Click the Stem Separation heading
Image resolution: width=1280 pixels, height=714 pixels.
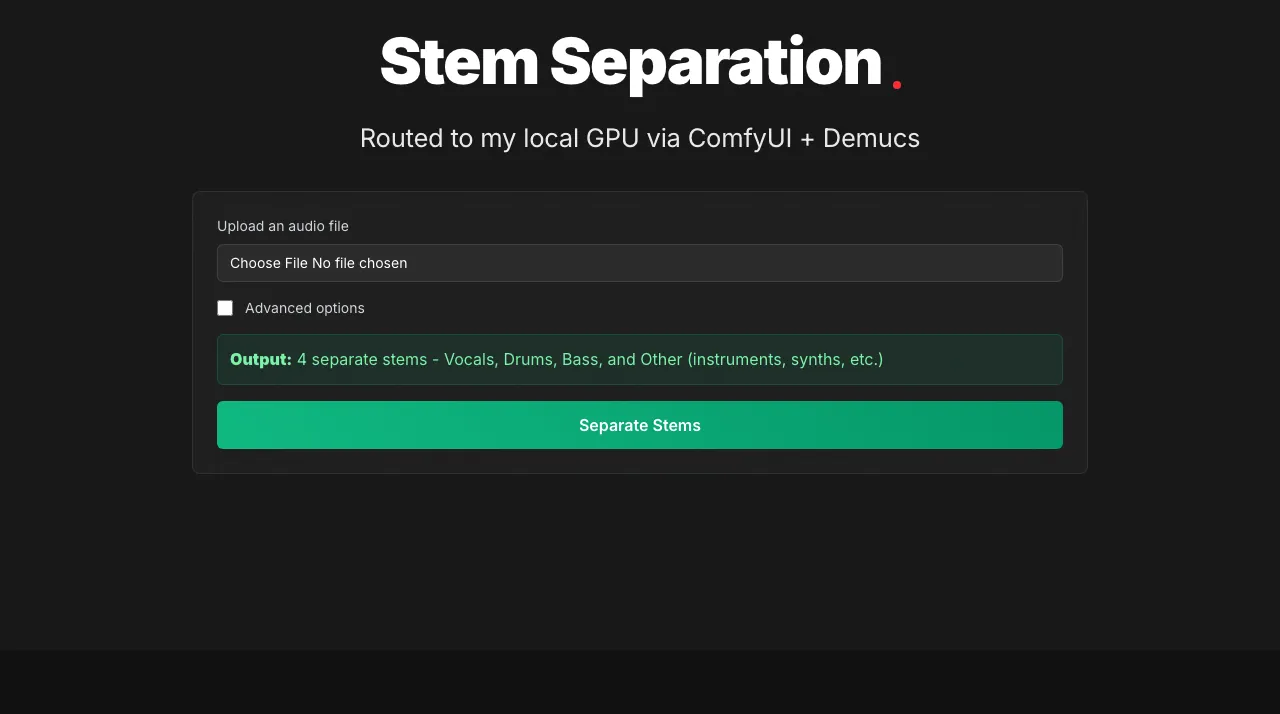click(x=640, y=62)
